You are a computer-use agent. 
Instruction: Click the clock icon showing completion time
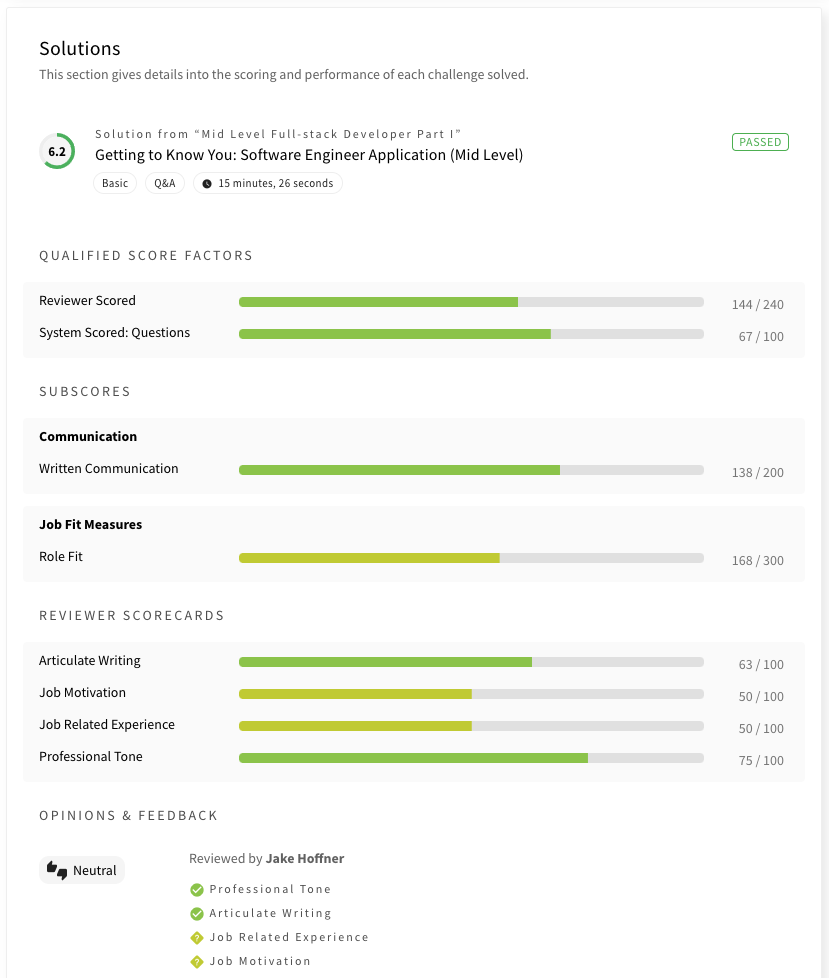coord(205,183)
